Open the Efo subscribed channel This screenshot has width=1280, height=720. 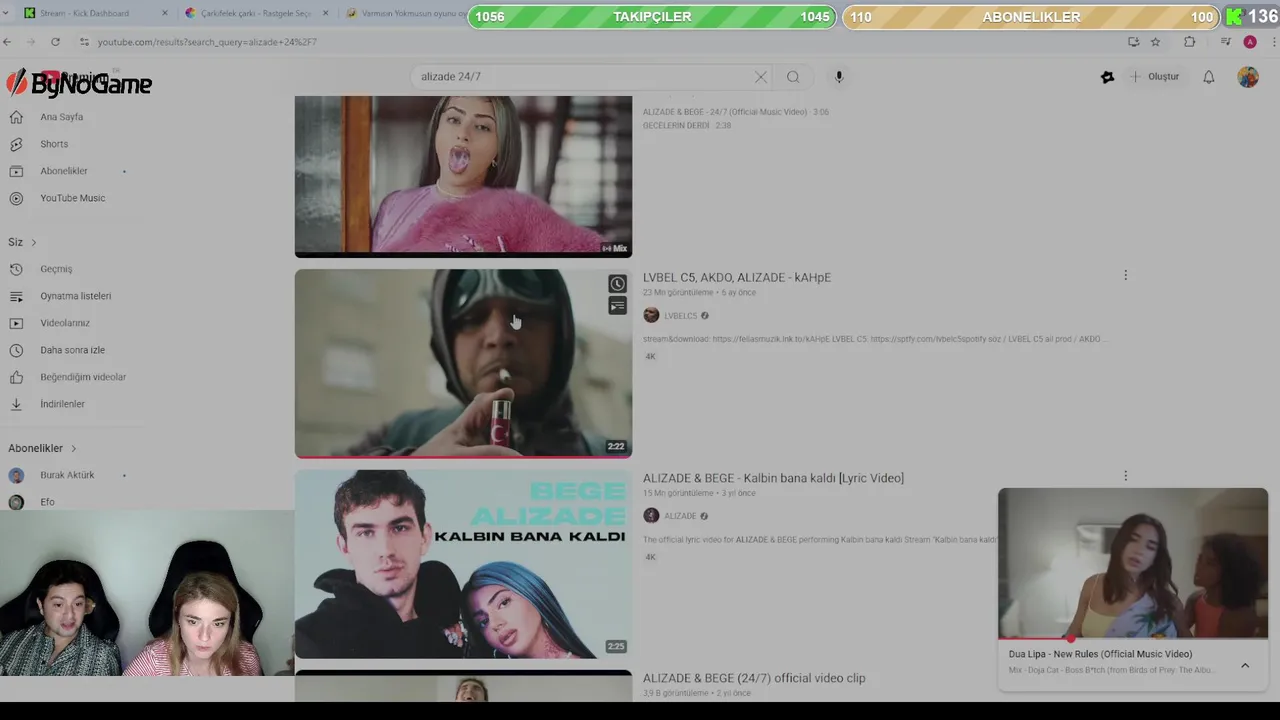point(47,502)
